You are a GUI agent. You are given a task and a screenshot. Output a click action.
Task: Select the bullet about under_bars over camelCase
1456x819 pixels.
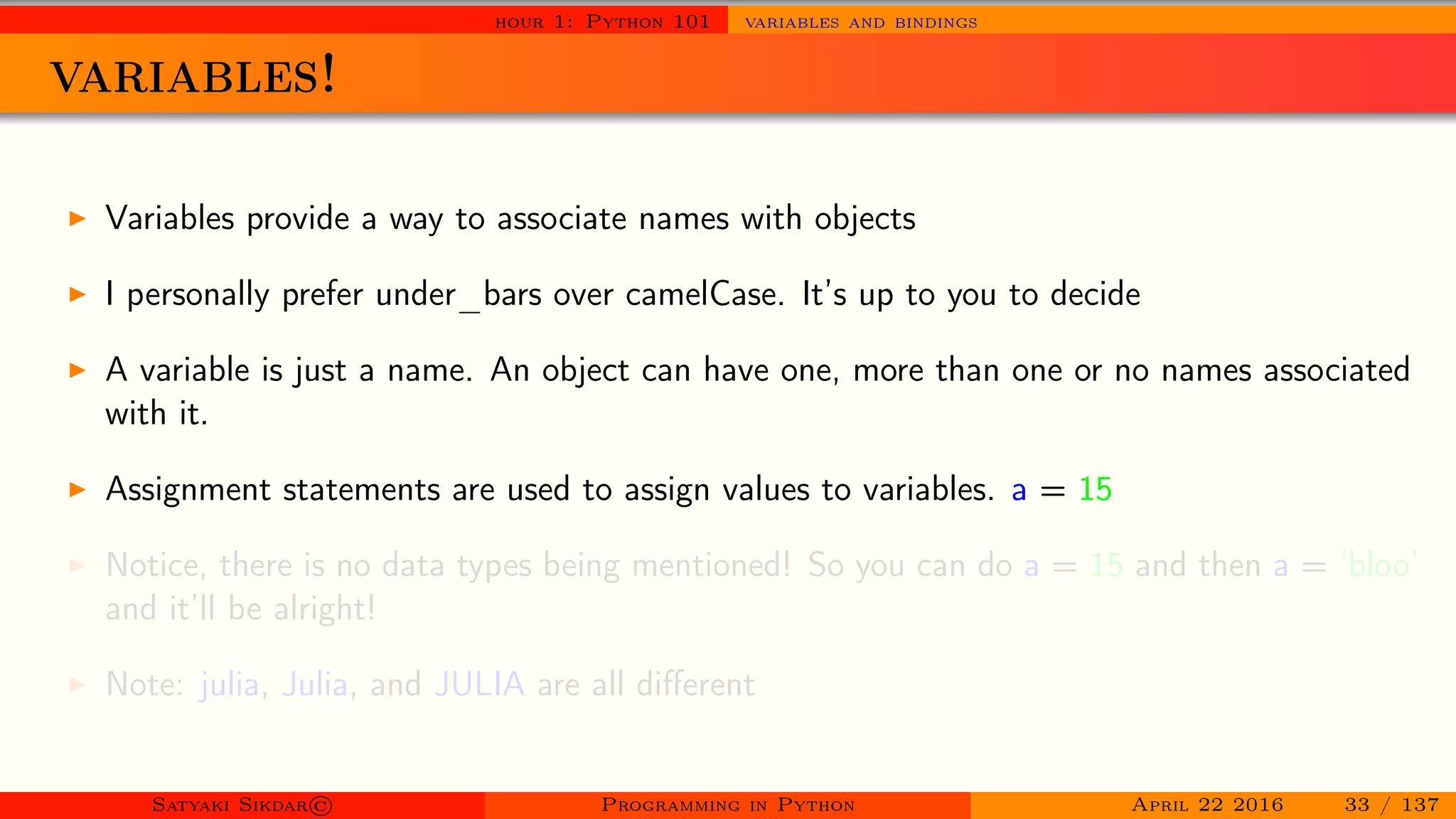point(623,294)
